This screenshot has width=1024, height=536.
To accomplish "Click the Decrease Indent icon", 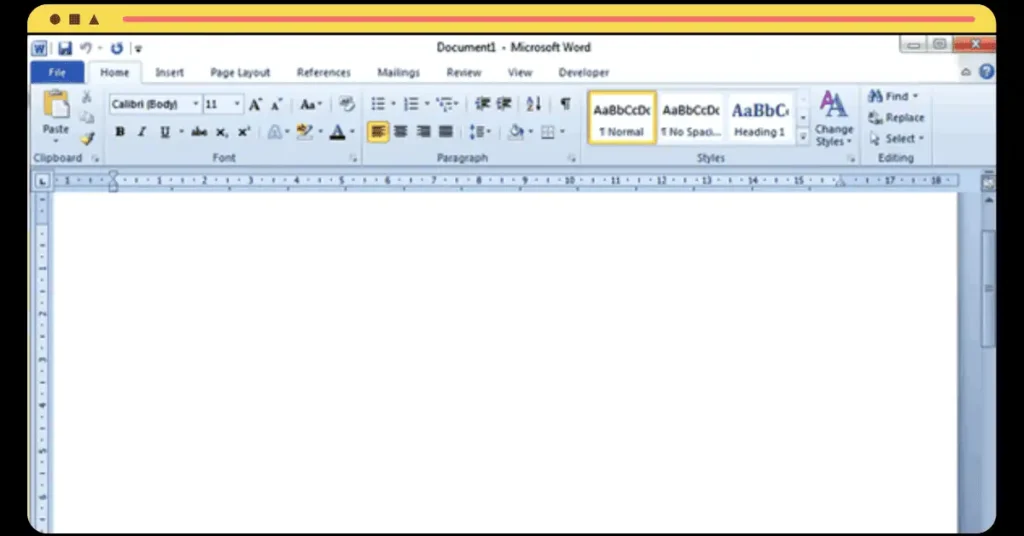I will click(482, 104).
